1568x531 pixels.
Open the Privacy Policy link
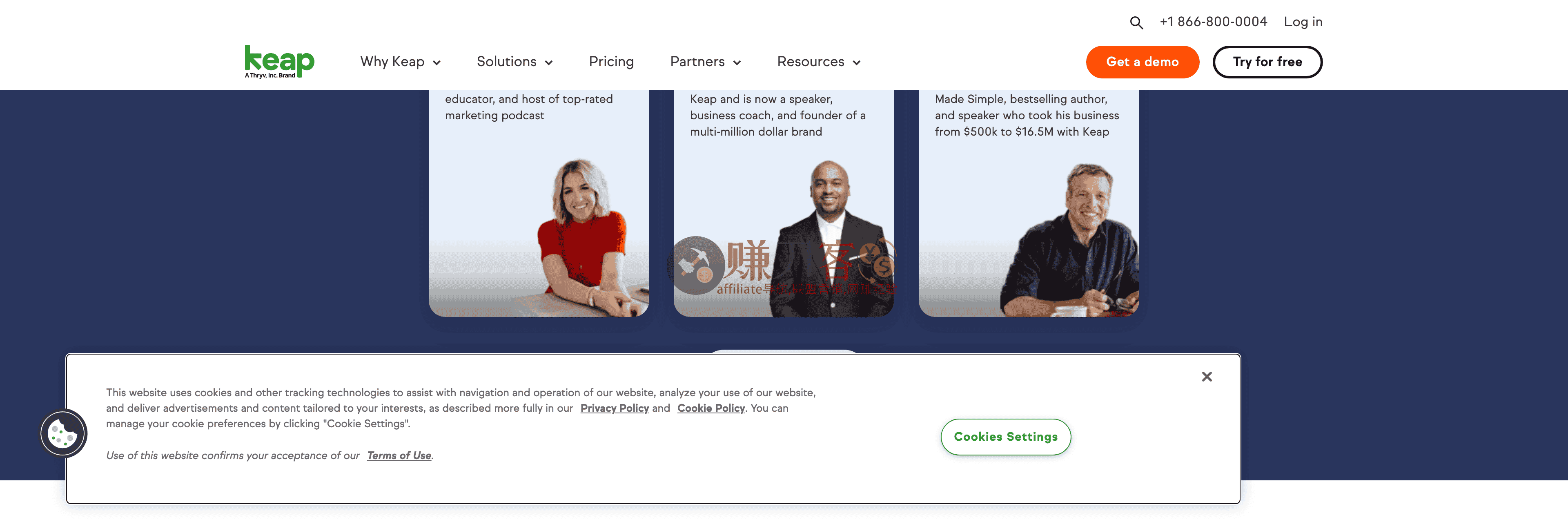point(614,408)
